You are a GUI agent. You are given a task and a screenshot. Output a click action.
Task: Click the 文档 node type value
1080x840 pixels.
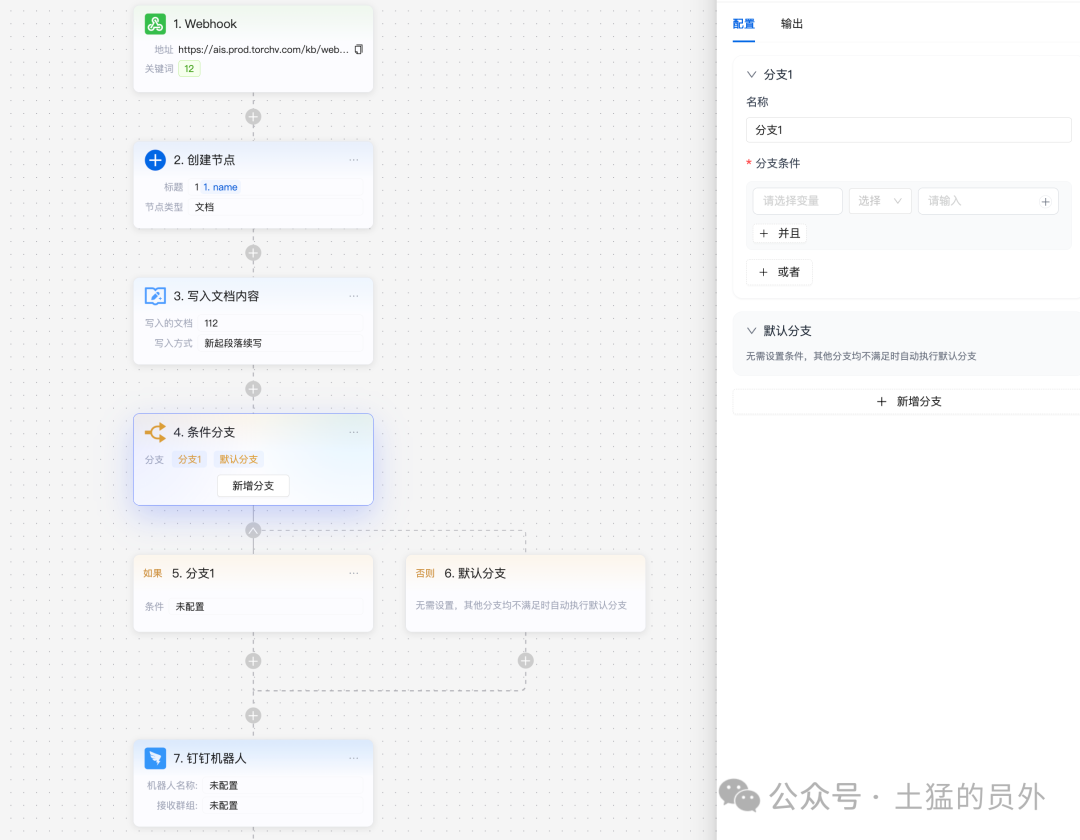coord(205,207)
